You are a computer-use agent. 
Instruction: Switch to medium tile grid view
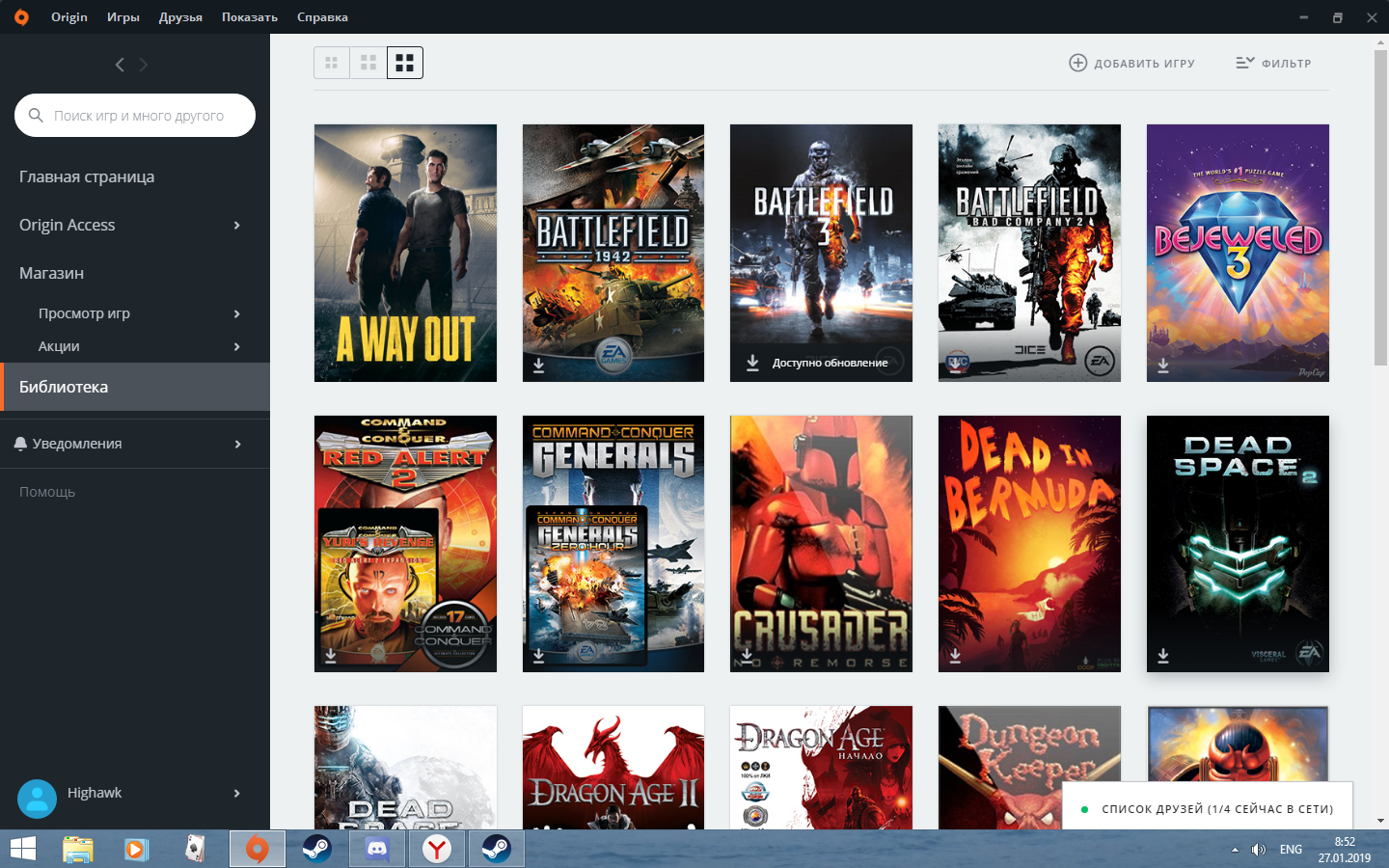coord(368,63)
